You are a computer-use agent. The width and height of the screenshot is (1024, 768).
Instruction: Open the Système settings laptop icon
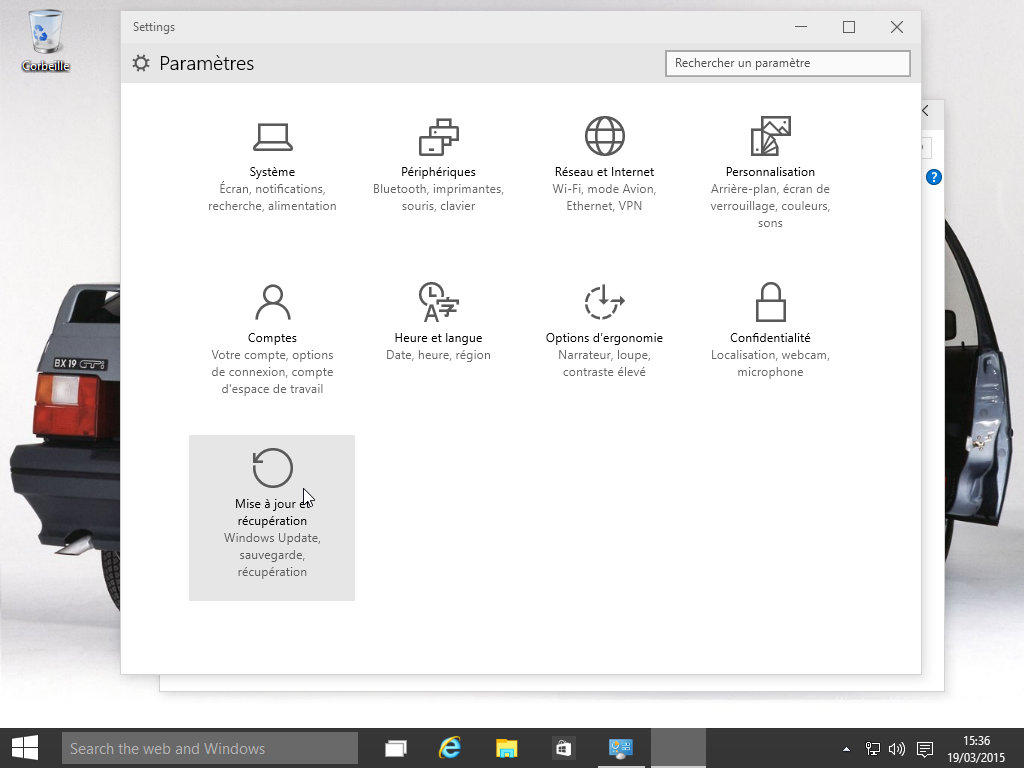[x=272, y=136]
